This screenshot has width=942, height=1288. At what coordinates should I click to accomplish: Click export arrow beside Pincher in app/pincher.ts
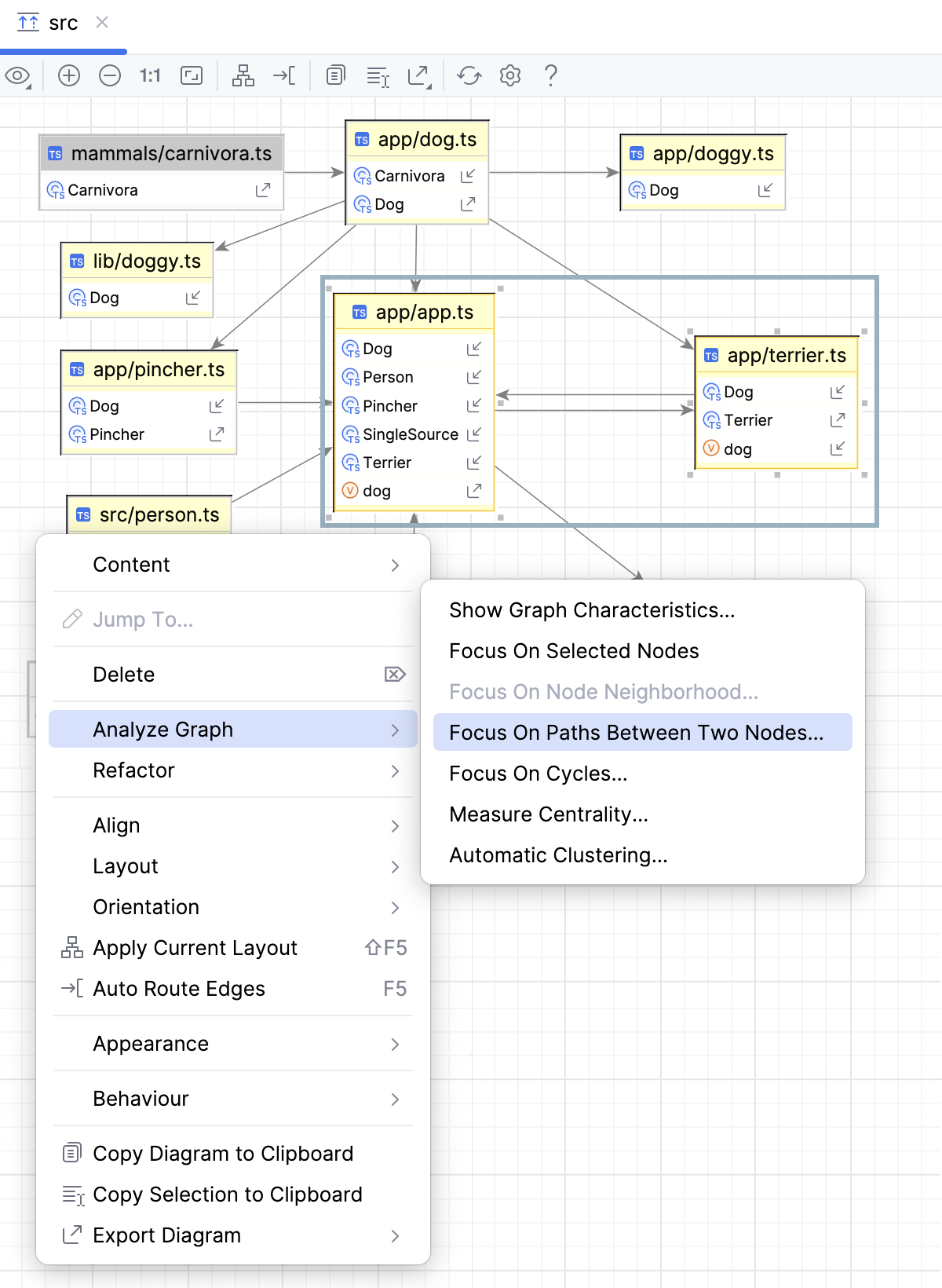click(217, 434)
